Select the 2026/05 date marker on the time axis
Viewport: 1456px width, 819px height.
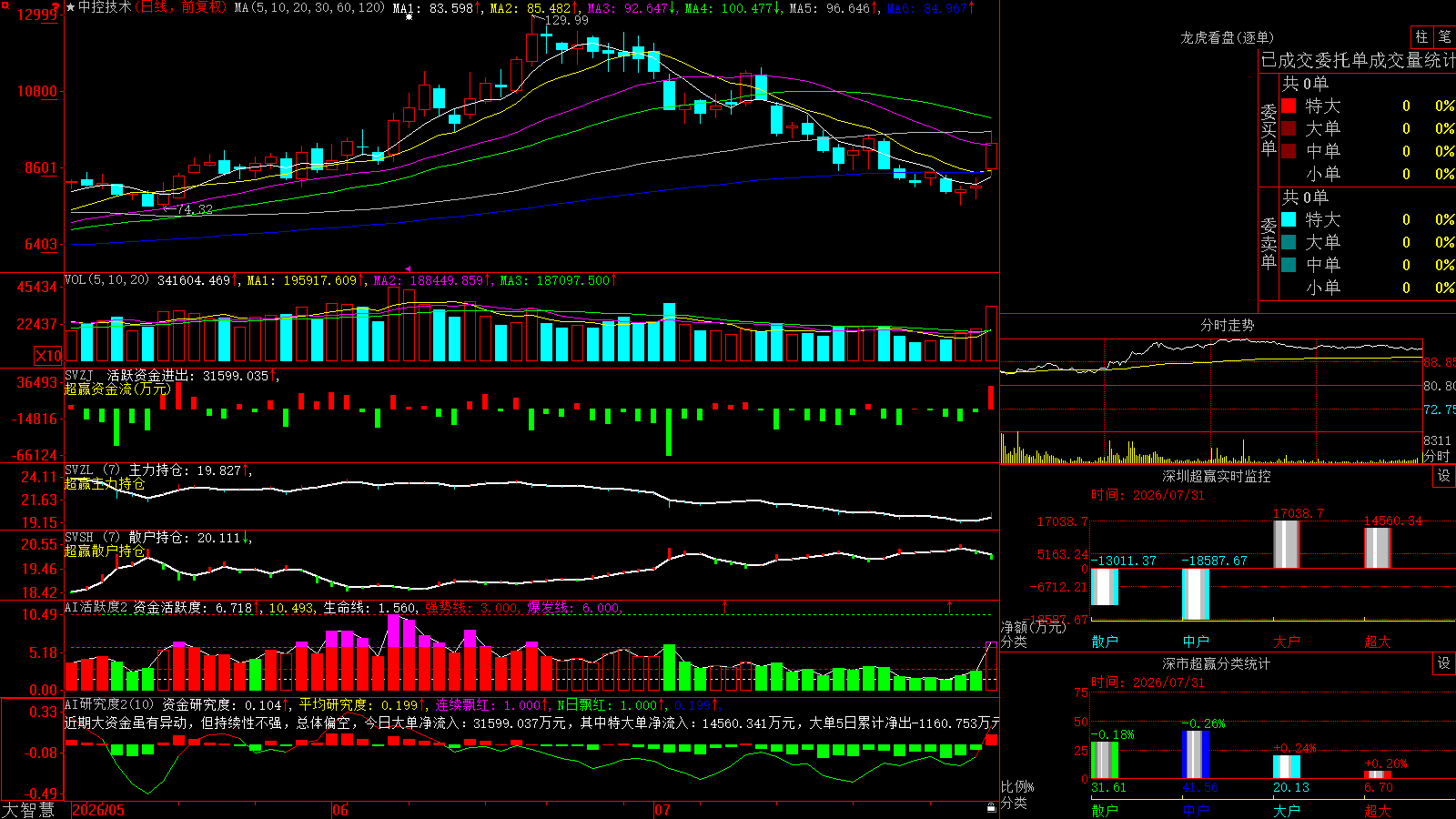click(x=98, y=810)
